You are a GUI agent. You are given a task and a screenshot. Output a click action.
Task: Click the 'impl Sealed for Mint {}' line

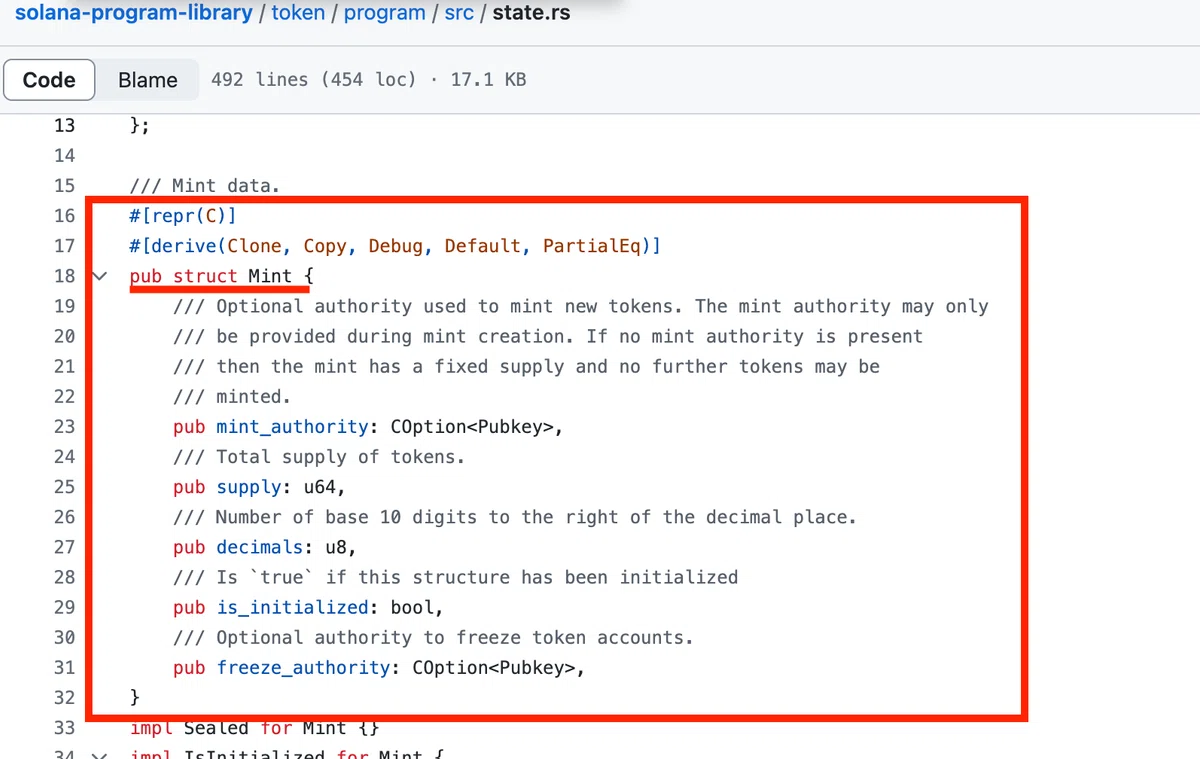tap(254, 727)
